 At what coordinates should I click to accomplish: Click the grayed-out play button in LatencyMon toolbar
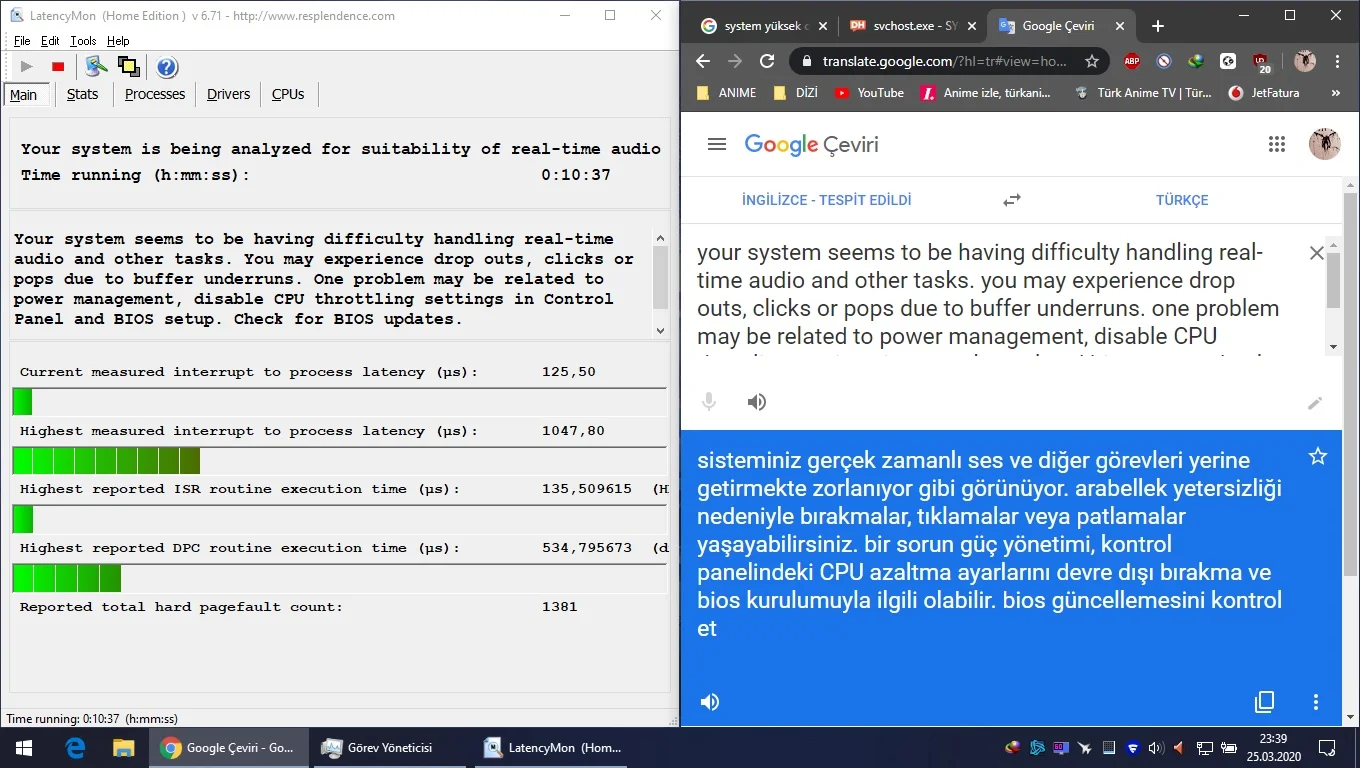pos(27,67)
